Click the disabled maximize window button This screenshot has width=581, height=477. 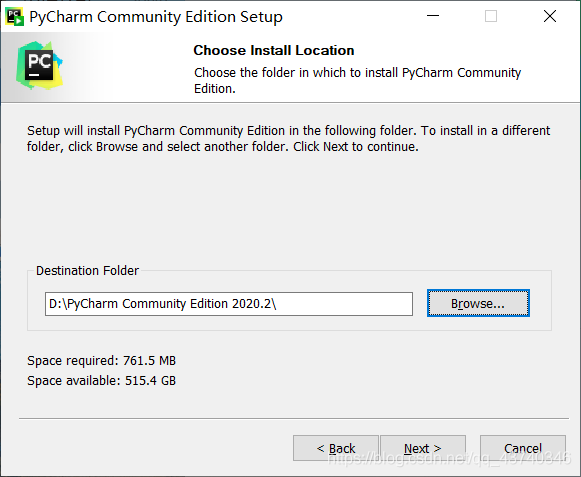491,16
